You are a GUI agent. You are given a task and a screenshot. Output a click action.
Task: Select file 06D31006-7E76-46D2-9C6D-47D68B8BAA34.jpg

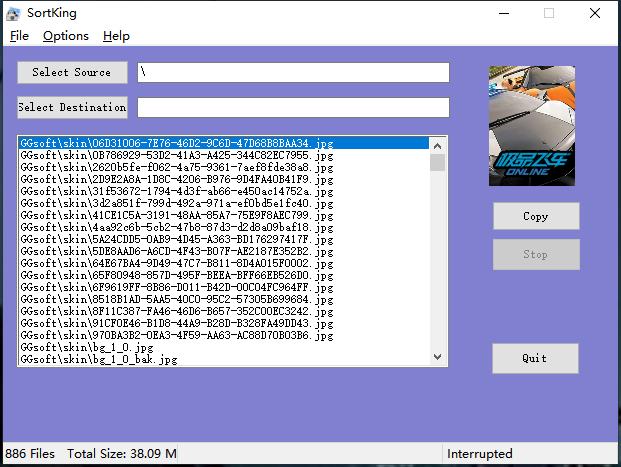(224, 143)
